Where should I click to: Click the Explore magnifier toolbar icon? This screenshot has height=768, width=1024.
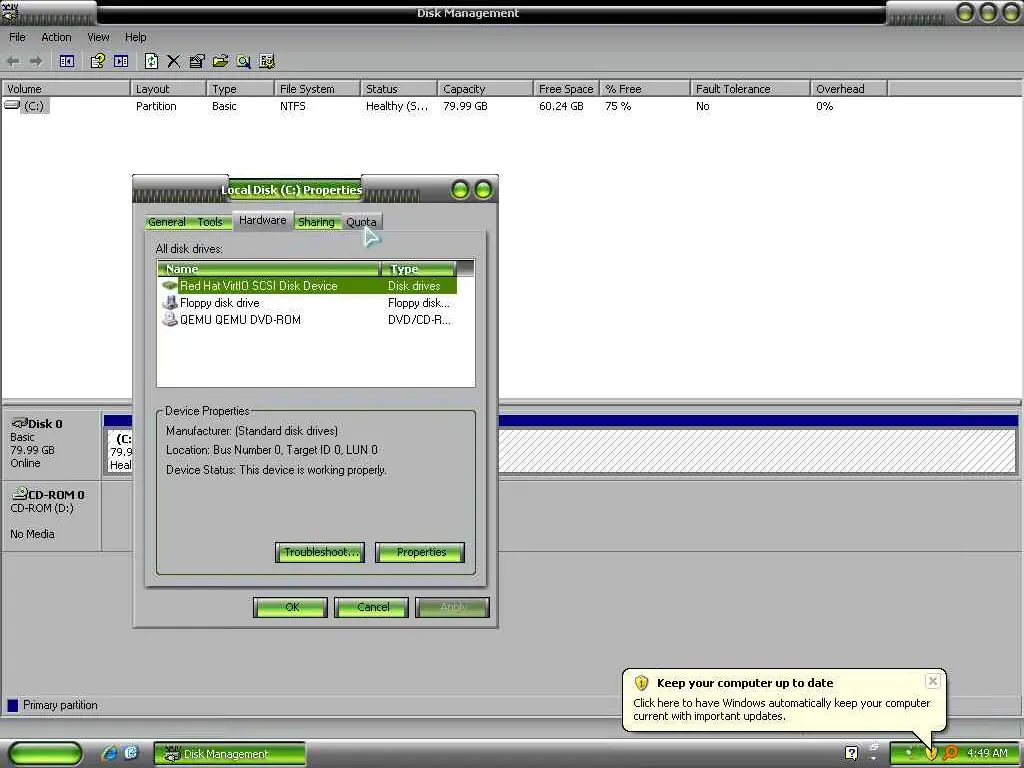[244, 61]
